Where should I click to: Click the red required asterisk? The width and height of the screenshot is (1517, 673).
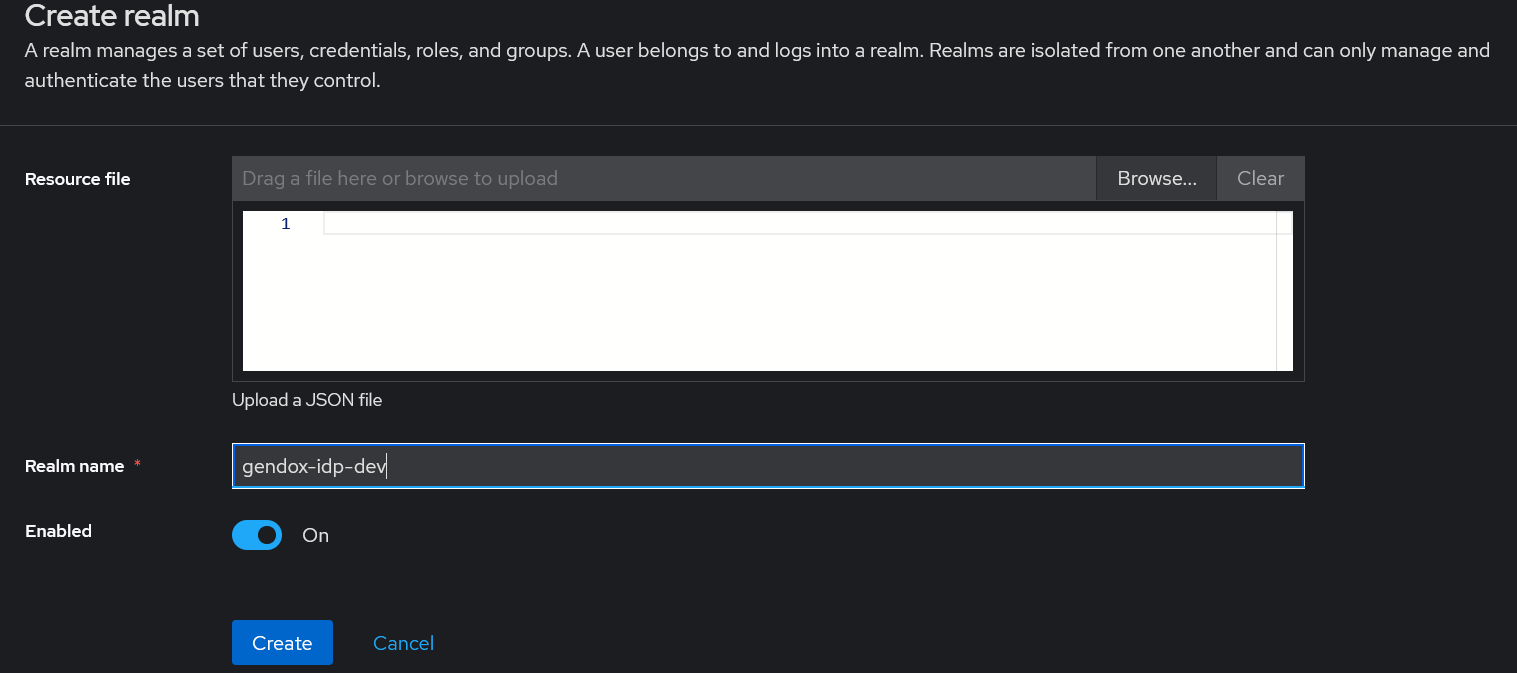137,465
